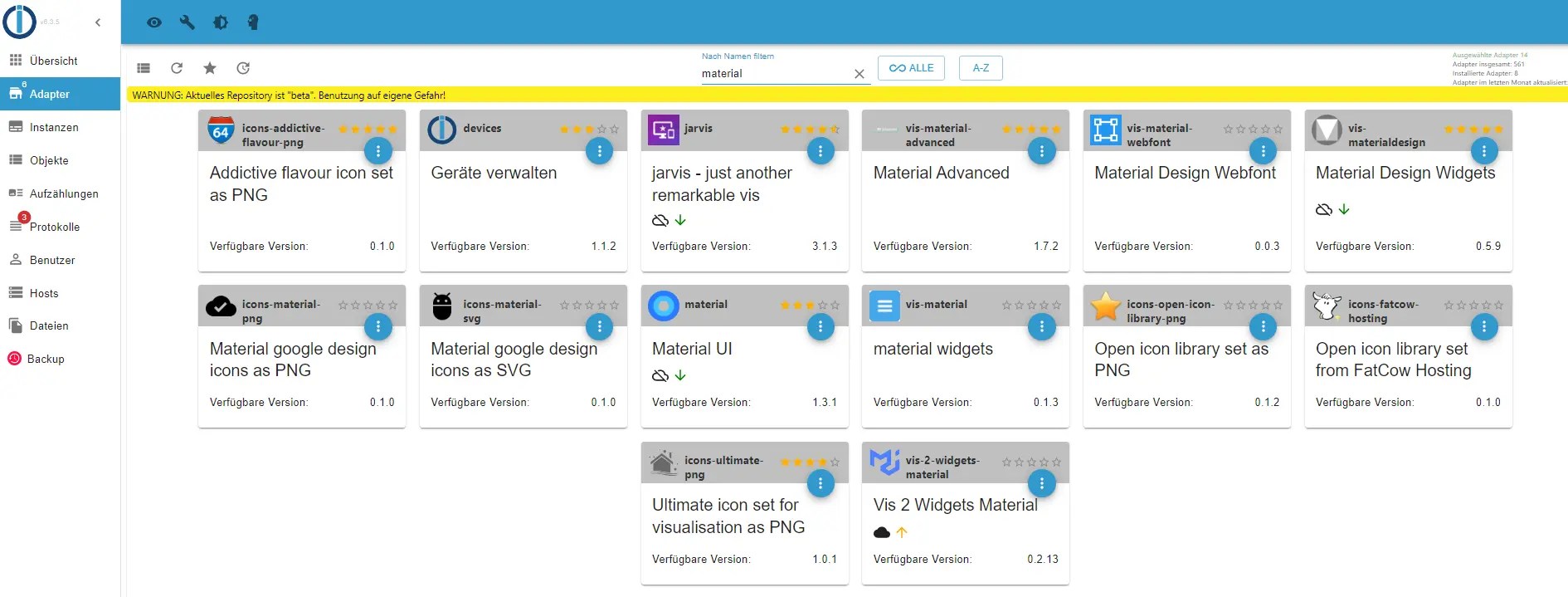Open Protokolle in the sidebar
This screenshot has height=597, width=1568.
click(61, 227)
